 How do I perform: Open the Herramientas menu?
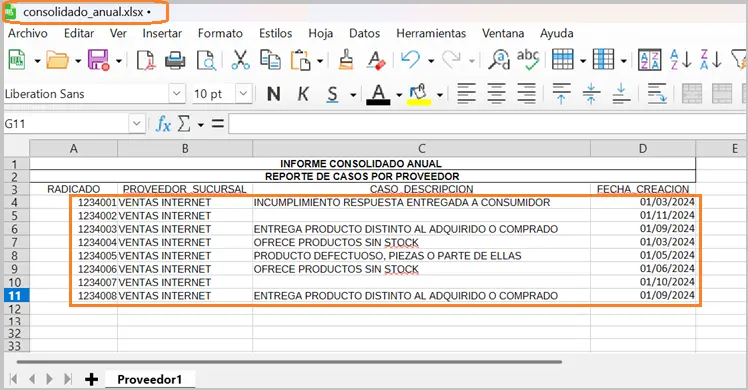pos(431,33)
